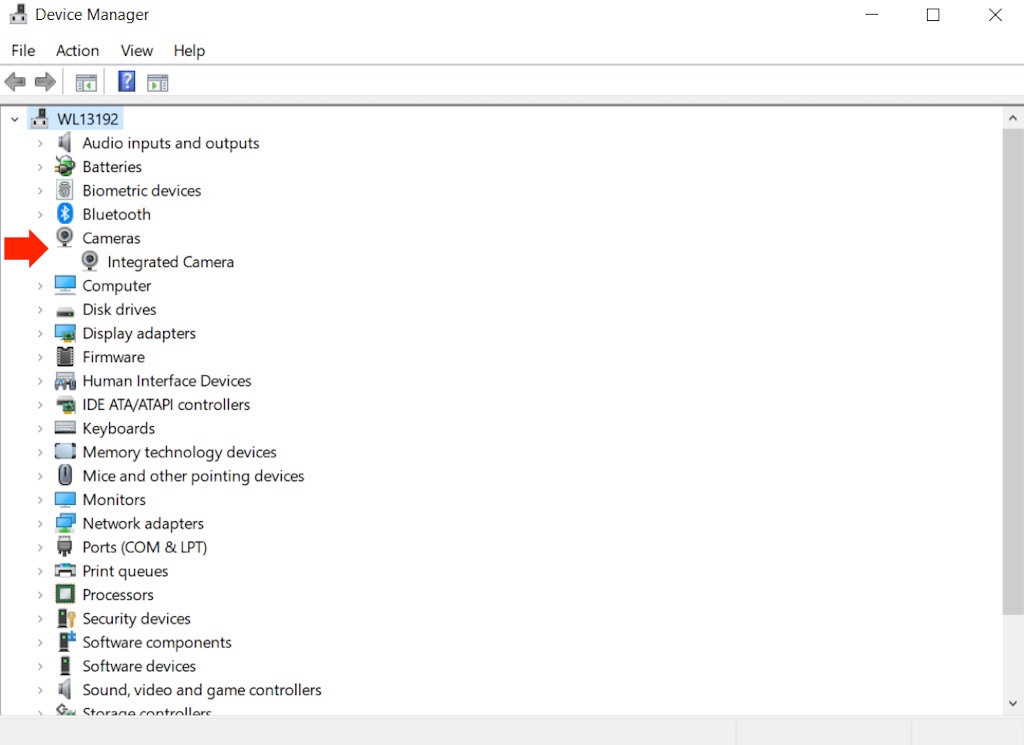Select WL13192 computer name label
The width and height of the screenshot is (1024, 745).
point(88,119)
